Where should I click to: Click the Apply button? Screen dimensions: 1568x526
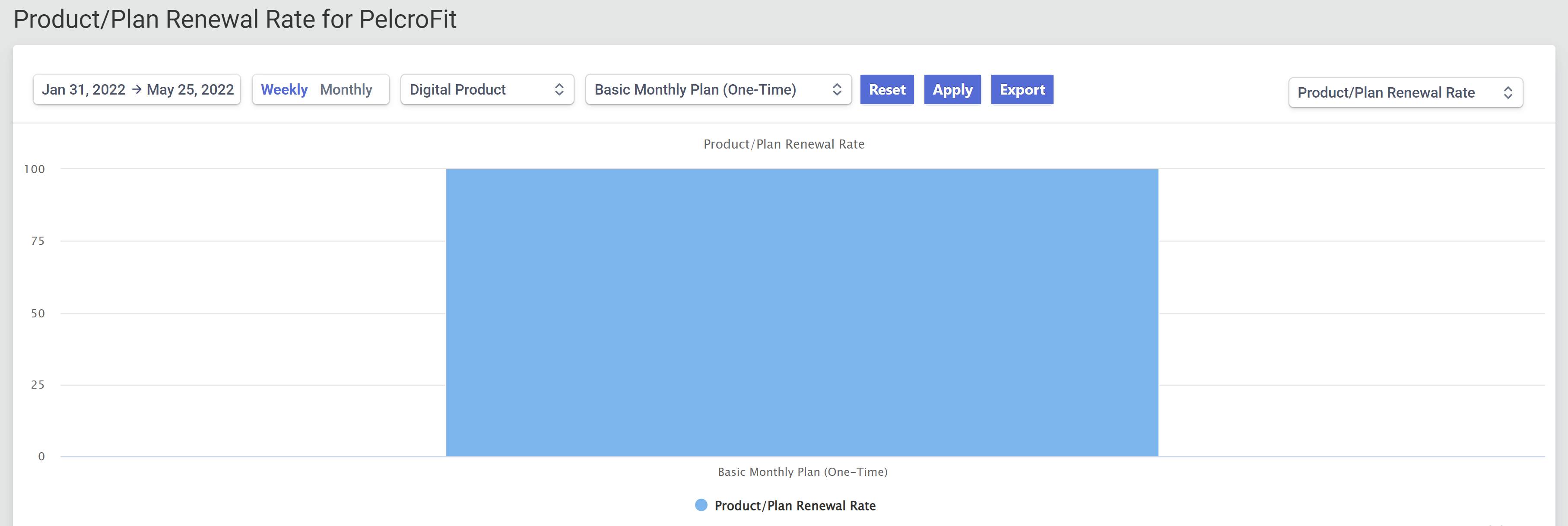click(952, 89)
